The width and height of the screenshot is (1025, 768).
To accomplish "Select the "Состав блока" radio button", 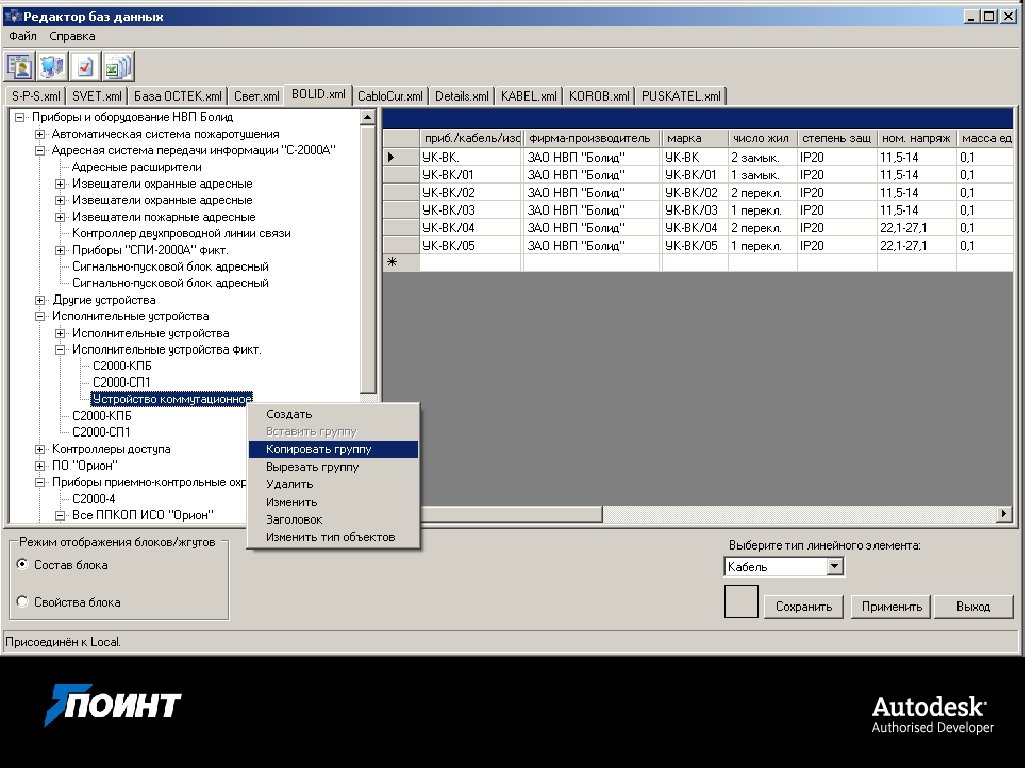I will pos(22,565).
